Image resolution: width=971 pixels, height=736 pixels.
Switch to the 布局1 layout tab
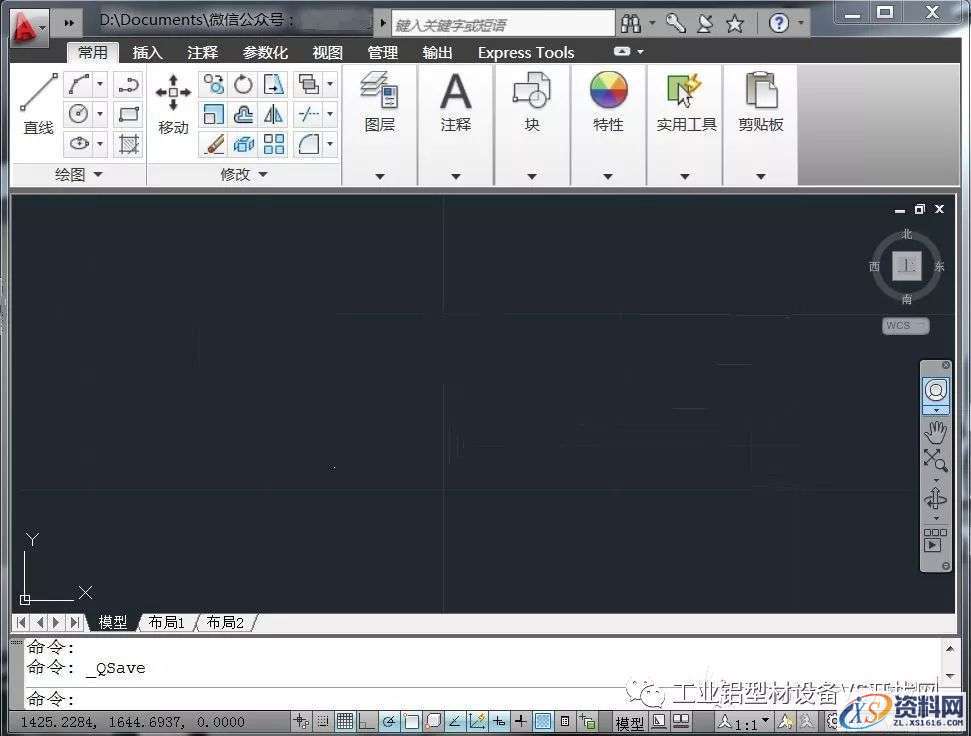click(166, 622)
